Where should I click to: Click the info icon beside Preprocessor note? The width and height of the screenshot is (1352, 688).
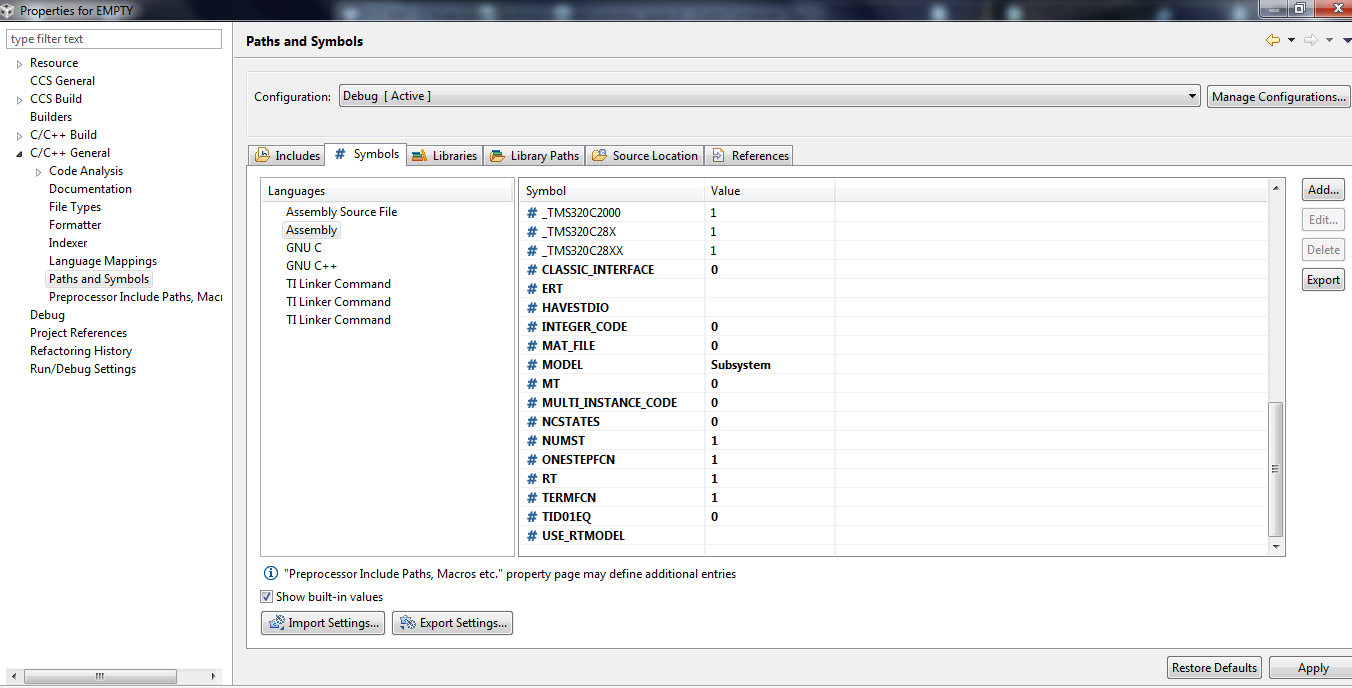tap(270, 574)
